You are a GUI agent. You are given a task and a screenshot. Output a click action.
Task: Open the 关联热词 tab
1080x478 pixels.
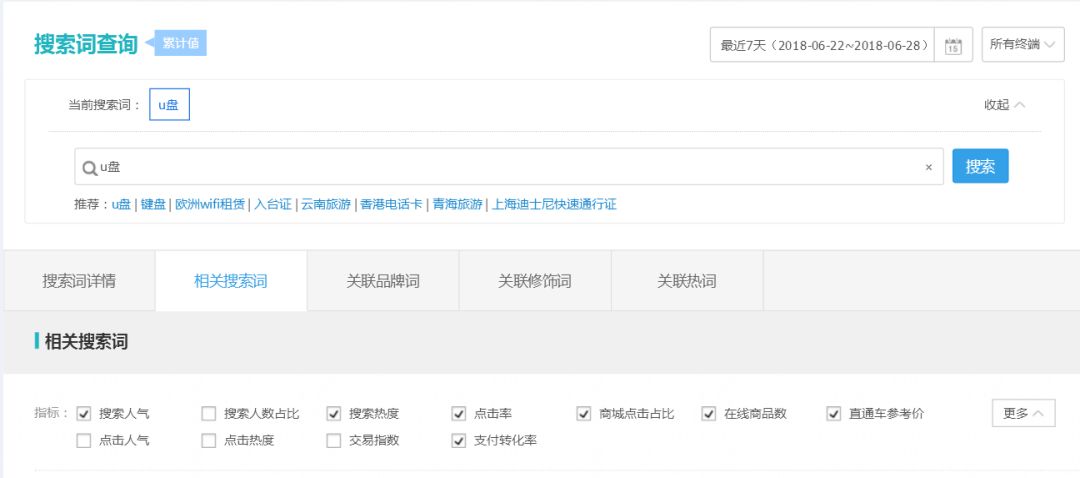pyautogui.click(x=687, y=281)
